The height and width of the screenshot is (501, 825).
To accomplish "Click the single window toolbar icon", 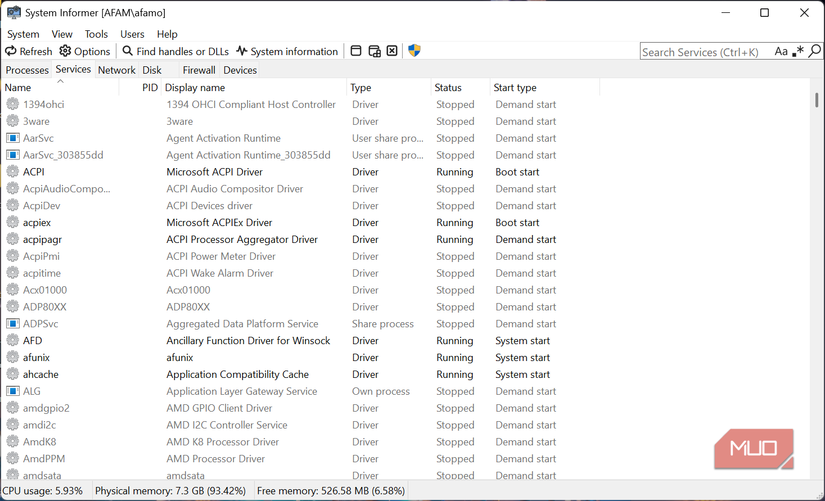I will pyautogui.click(x=356, y=51).
